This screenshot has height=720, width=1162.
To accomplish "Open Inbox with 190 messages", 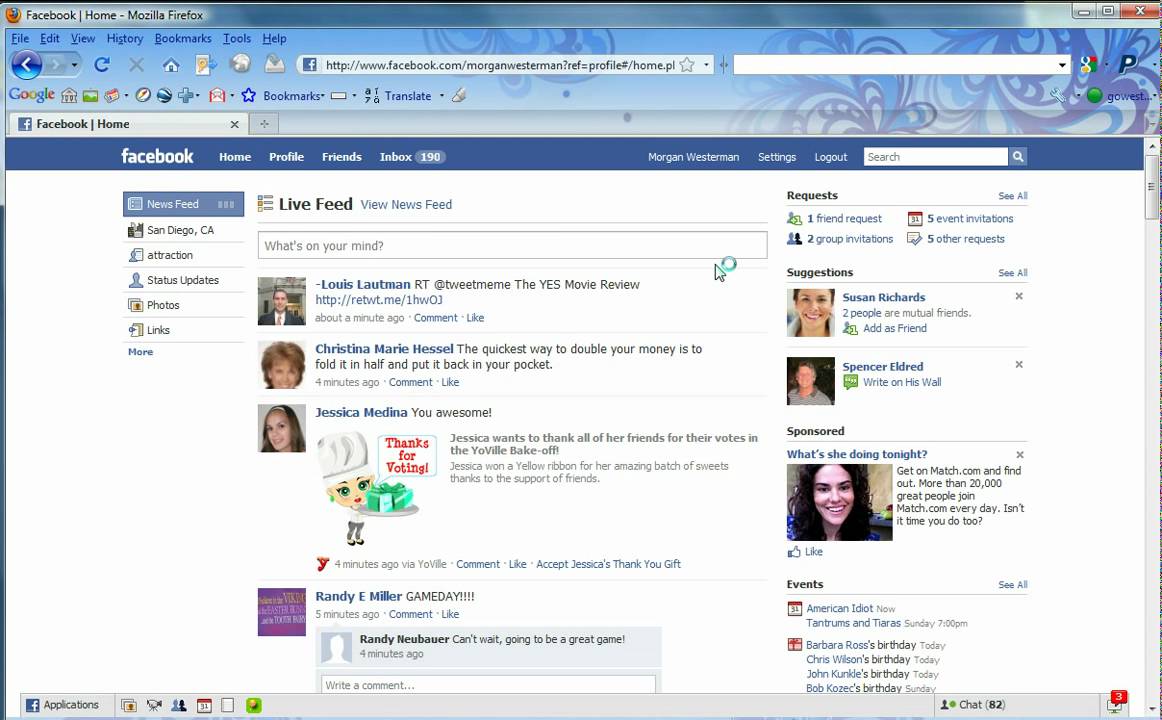I will pyautogui.click(x=412, y=157).
